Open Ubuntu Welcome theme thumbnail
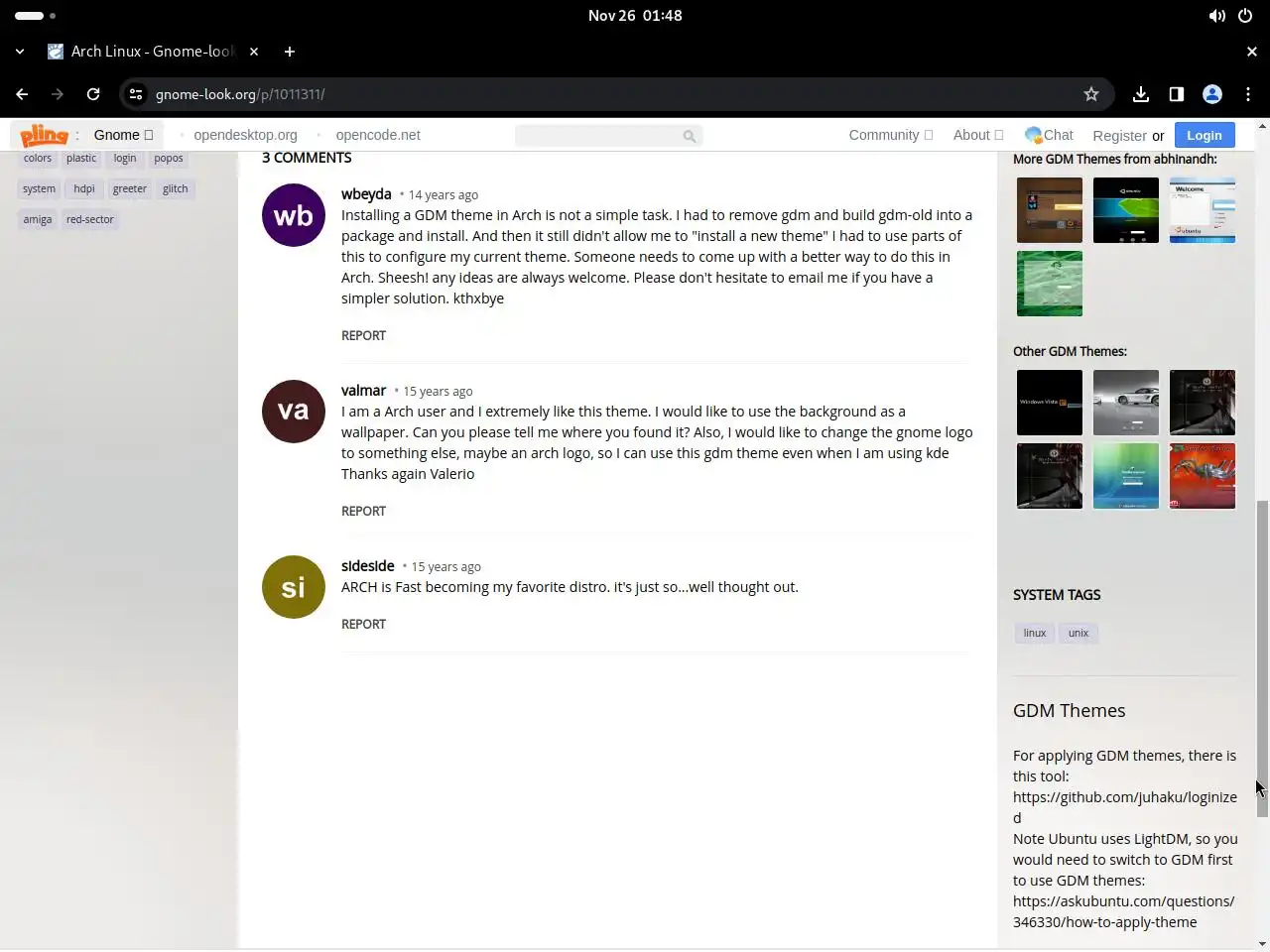Image resolution: width=1270 pixels, height=952 pixels. (x=1203, y=210)
